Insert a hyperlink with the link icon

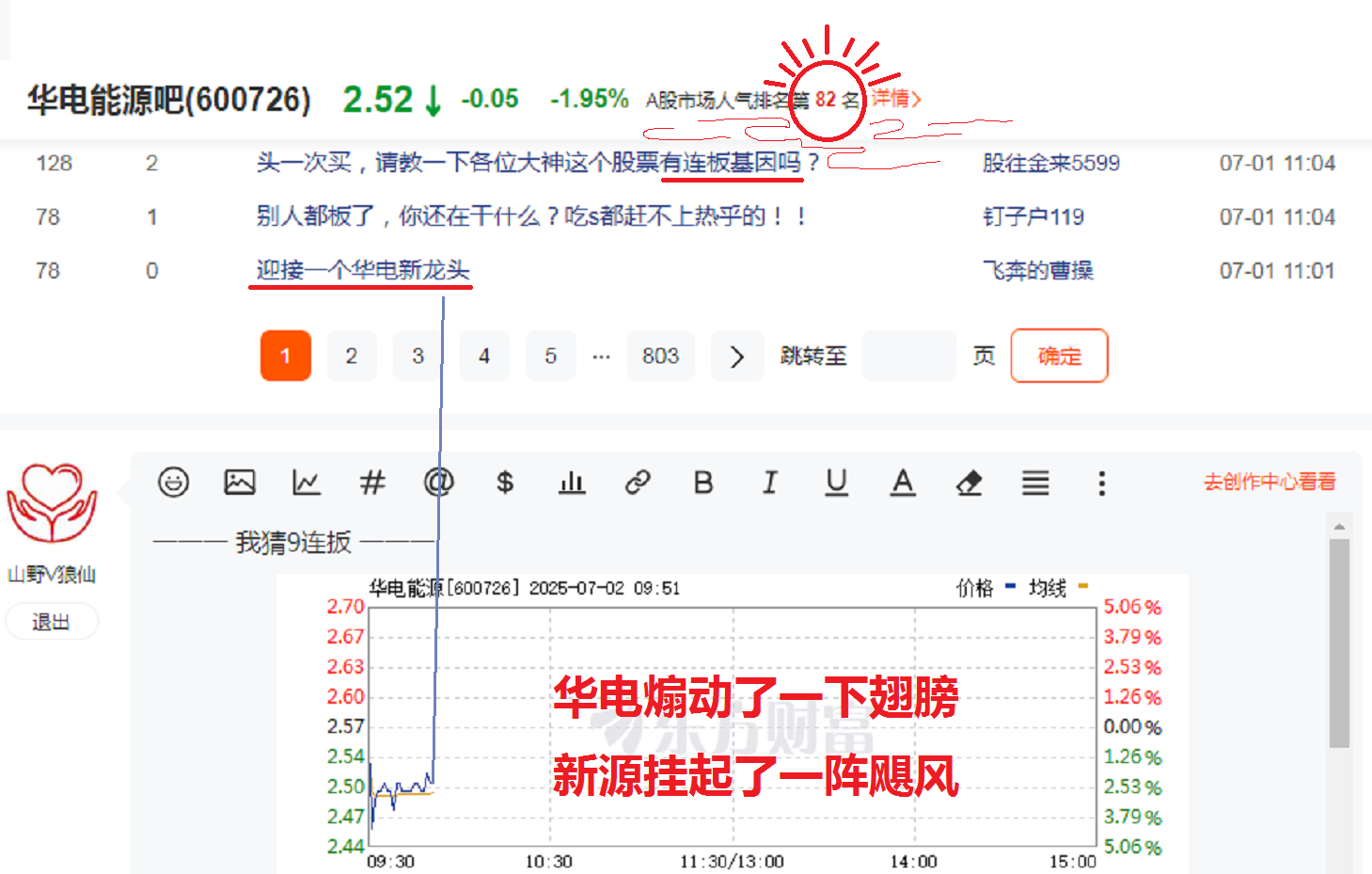pos(638,483)
